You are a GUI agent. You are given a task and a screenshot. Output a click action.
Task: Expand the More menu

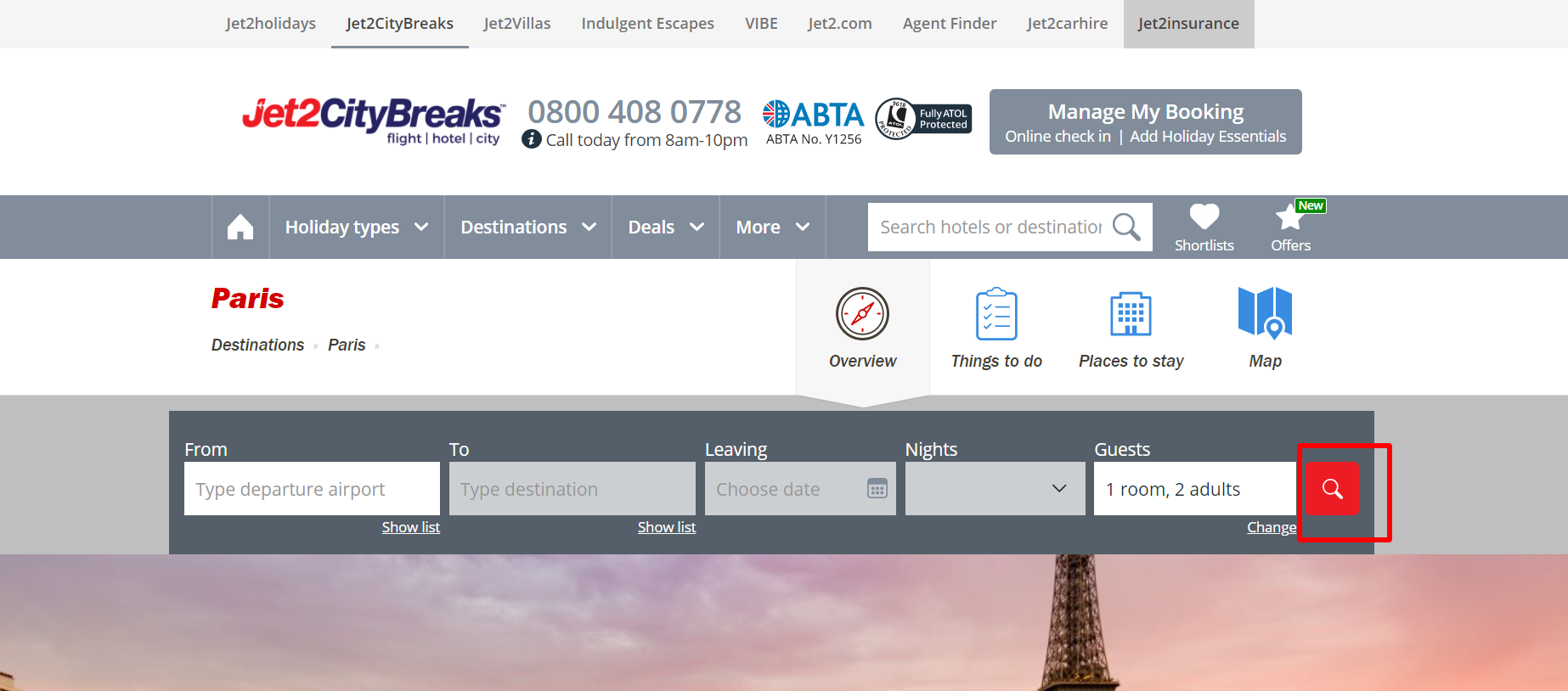(773, 227)
